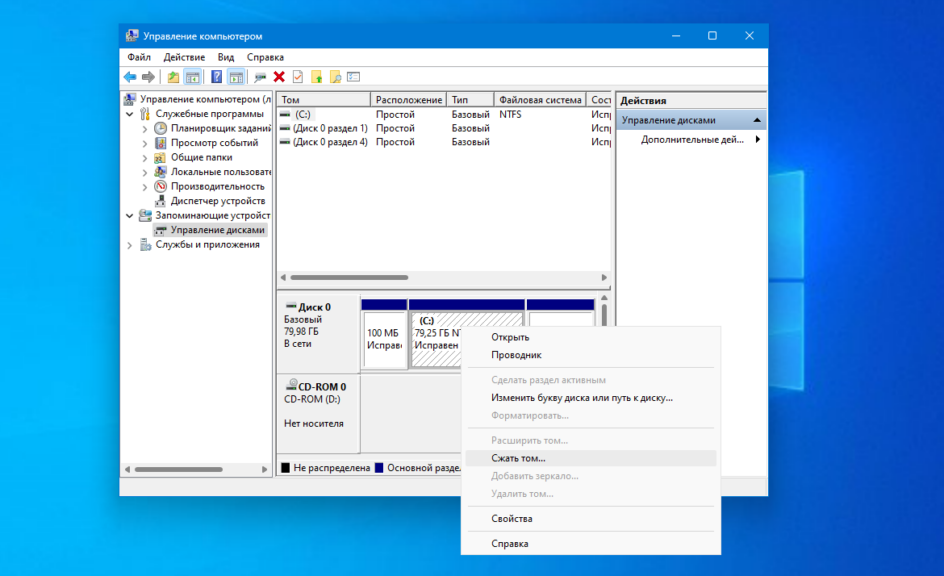Open the Действие menu

(184, 57)
